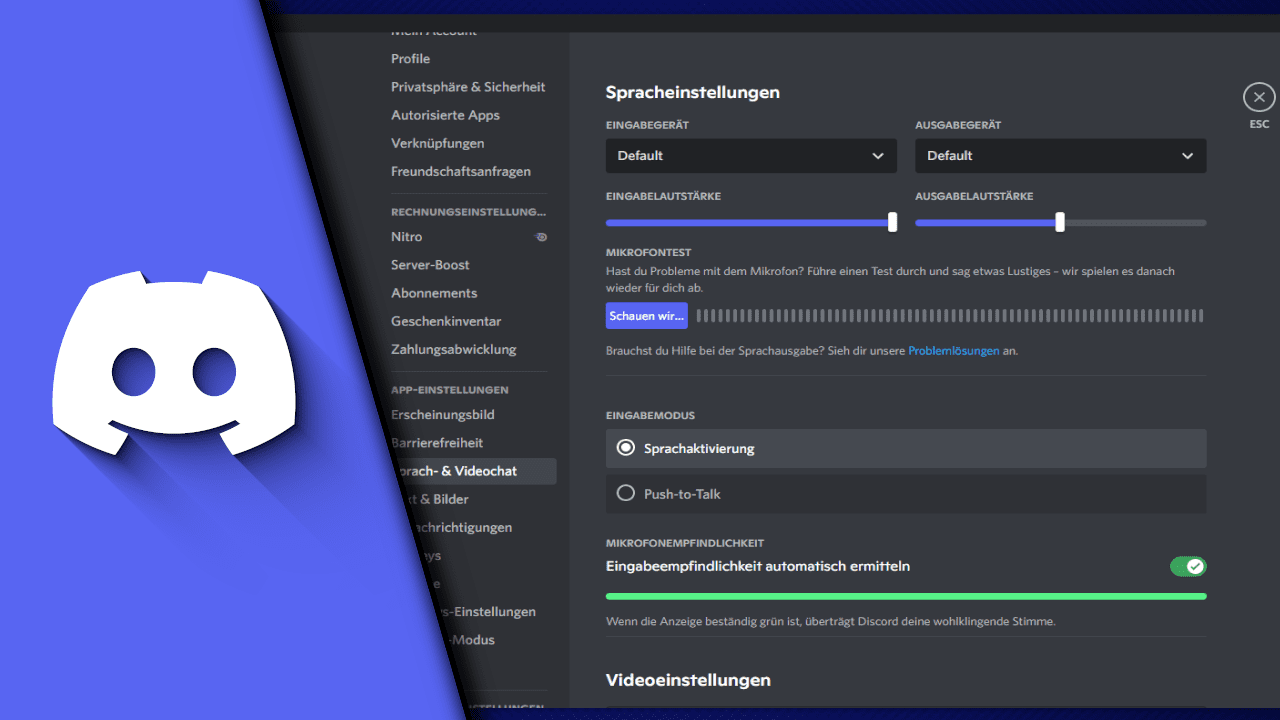Open the Problemlösungen help link
This screenshot has height=720, width=1280.
click(953, 351)
